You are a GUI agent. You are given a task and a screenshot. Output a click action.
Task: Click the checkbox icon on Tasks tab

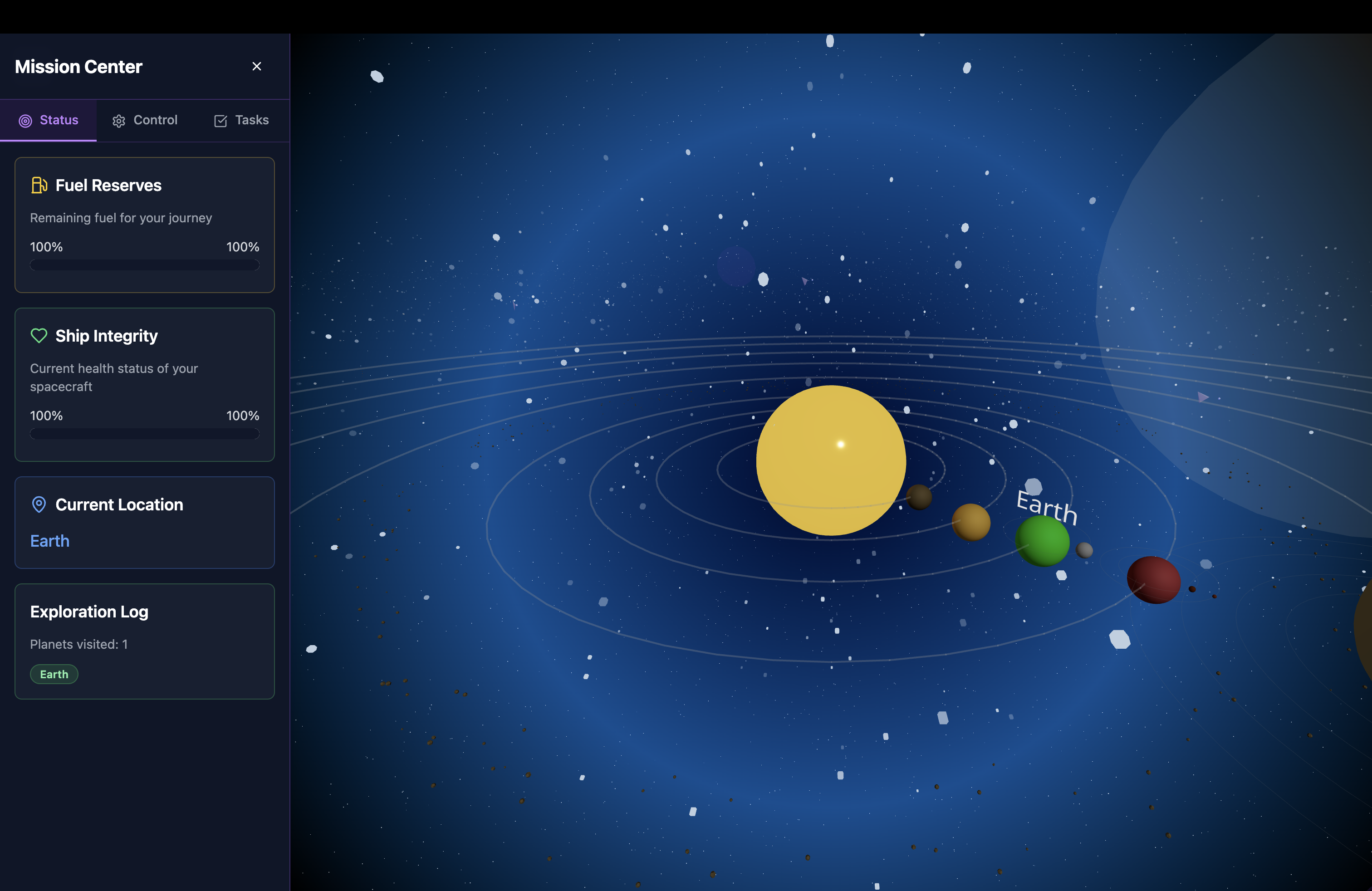coord(220,121)
